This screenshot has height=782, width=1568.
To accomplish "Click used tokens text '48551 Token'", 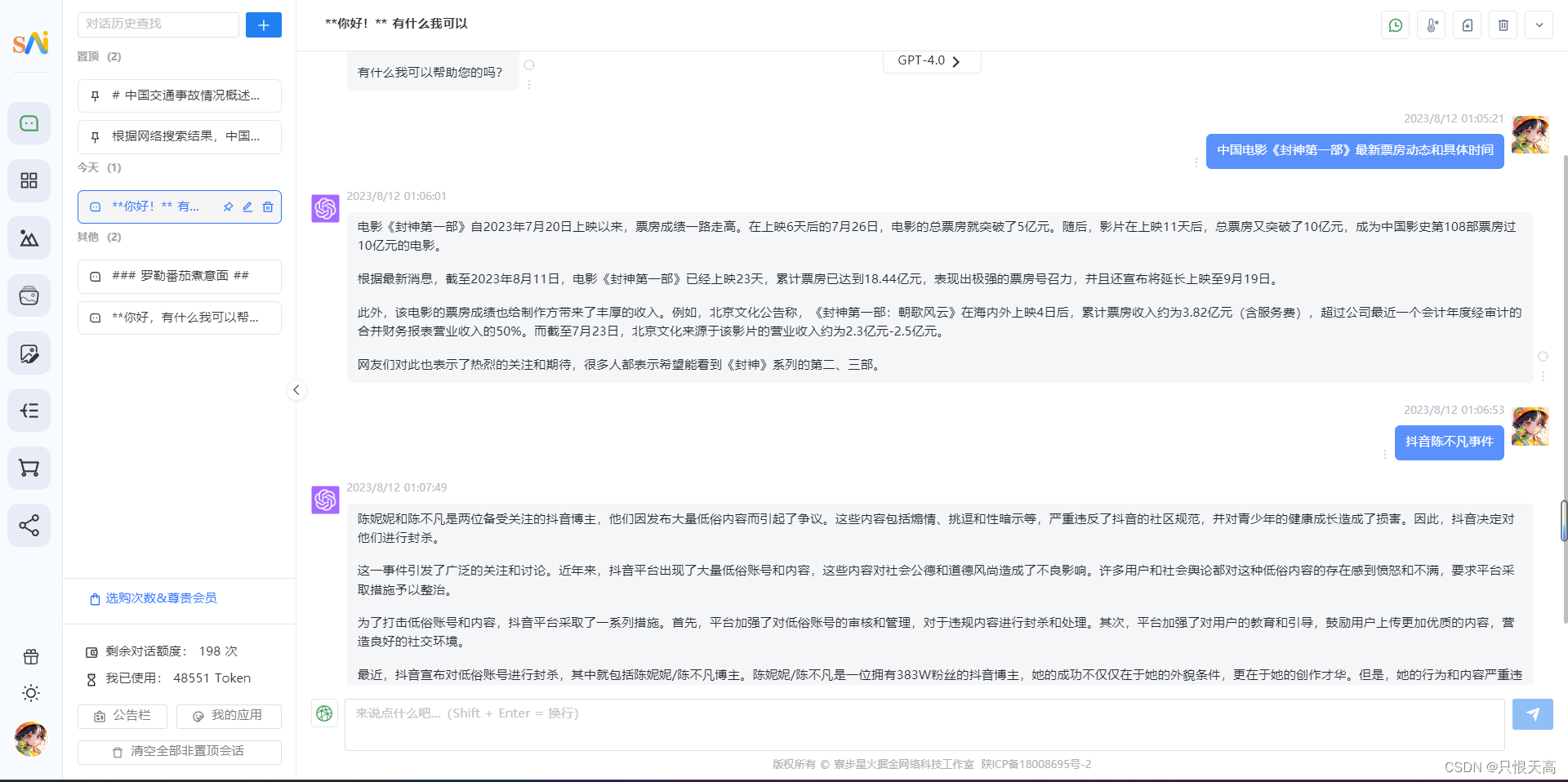I will [x=212, y=678].
